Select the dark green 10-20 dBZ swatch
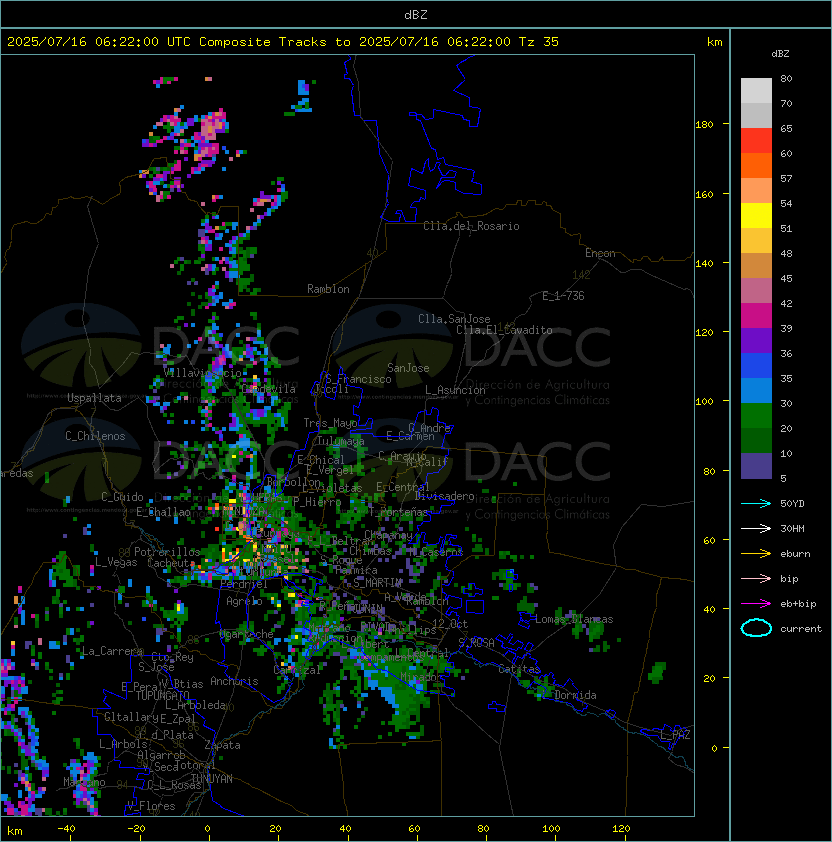This screenshot has width=832, height=842. point(756,440)
